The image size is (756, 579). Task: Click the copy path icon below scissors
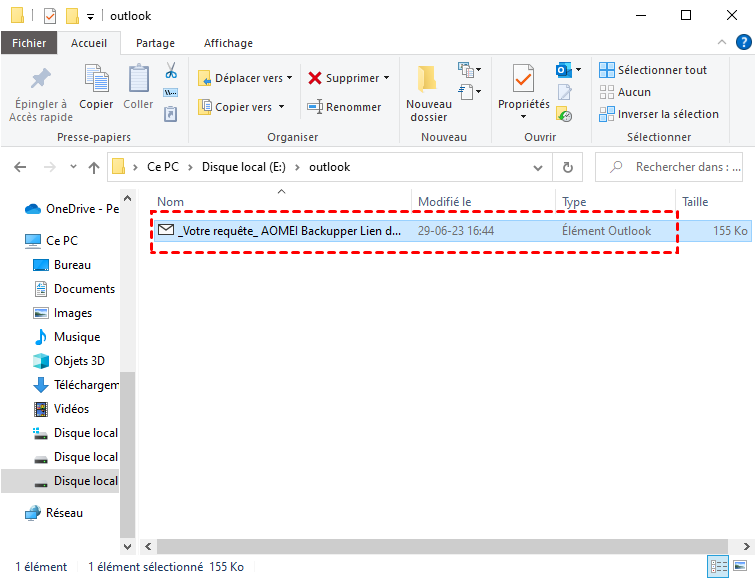(x=171, y=93)
